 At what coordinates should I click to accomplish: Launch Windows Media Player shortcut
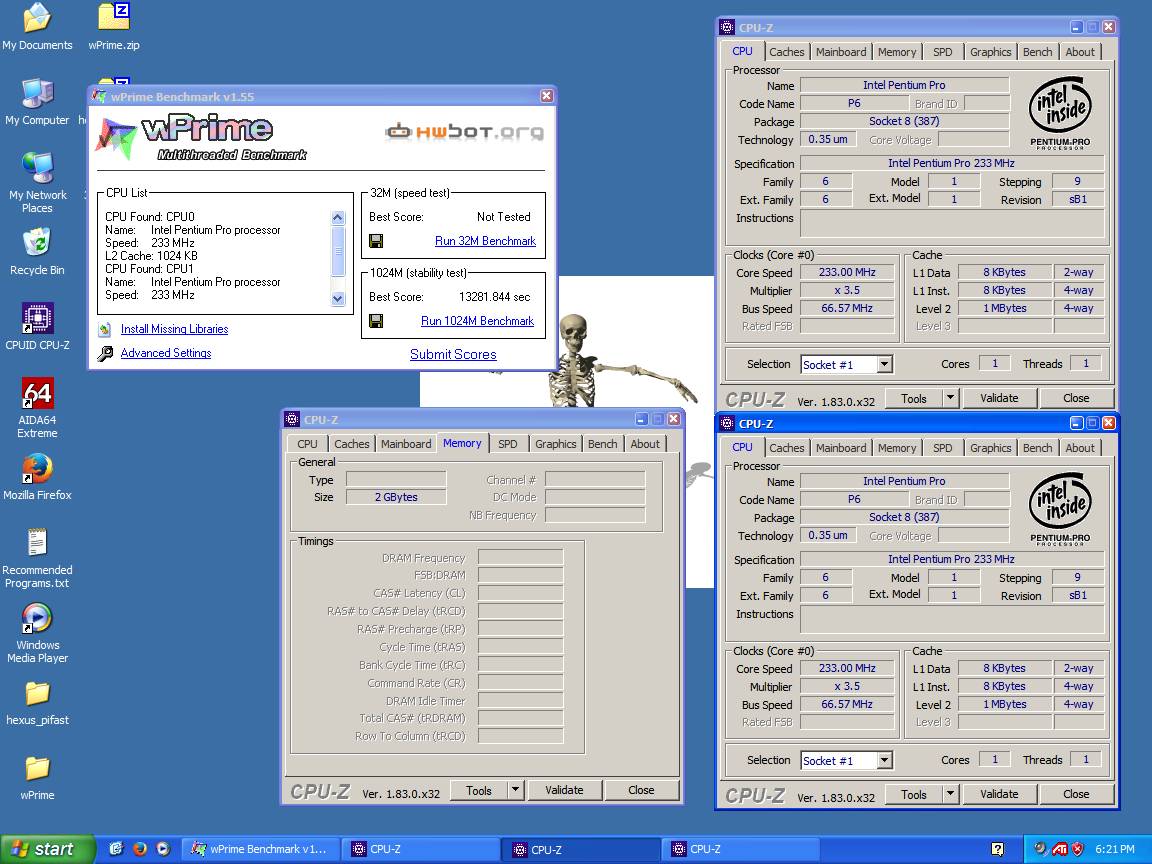pyautogui.click(x=37, y=633)
